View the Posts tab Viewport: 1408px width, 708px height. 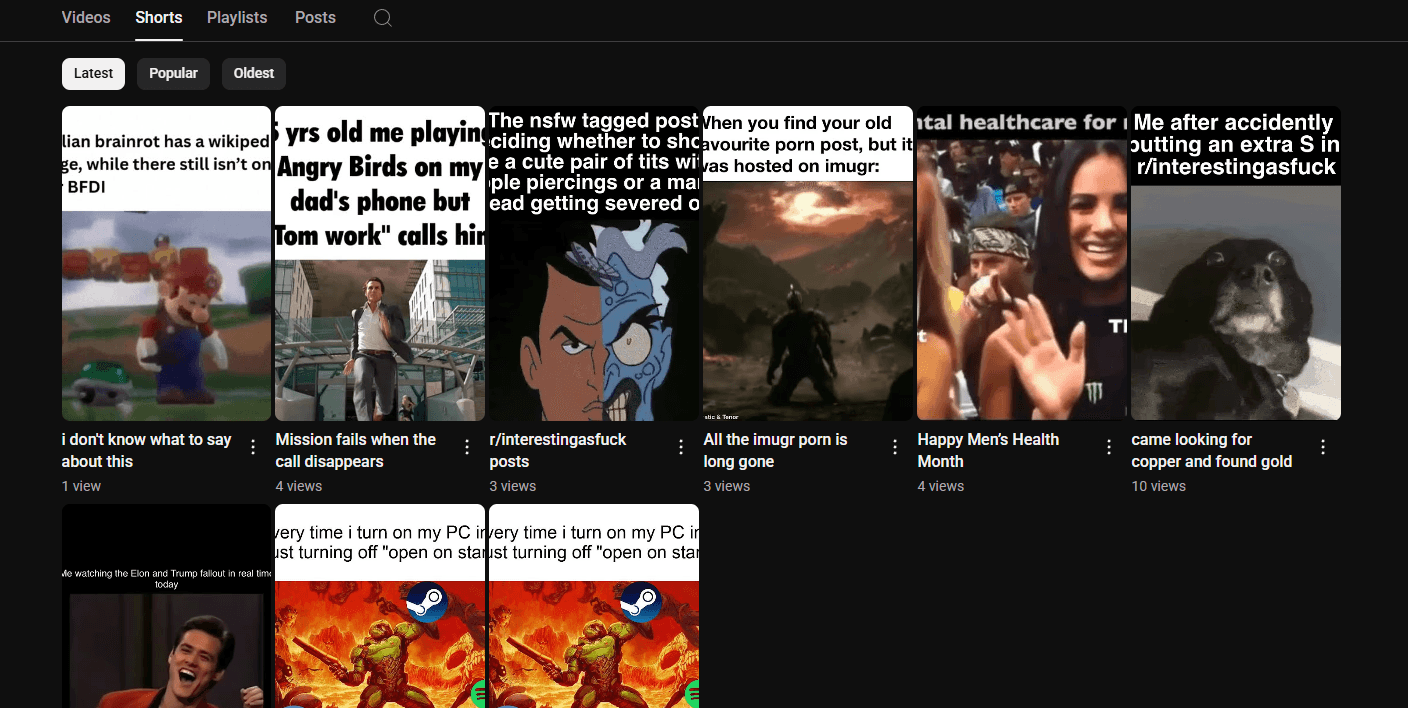tap(315, 17)
